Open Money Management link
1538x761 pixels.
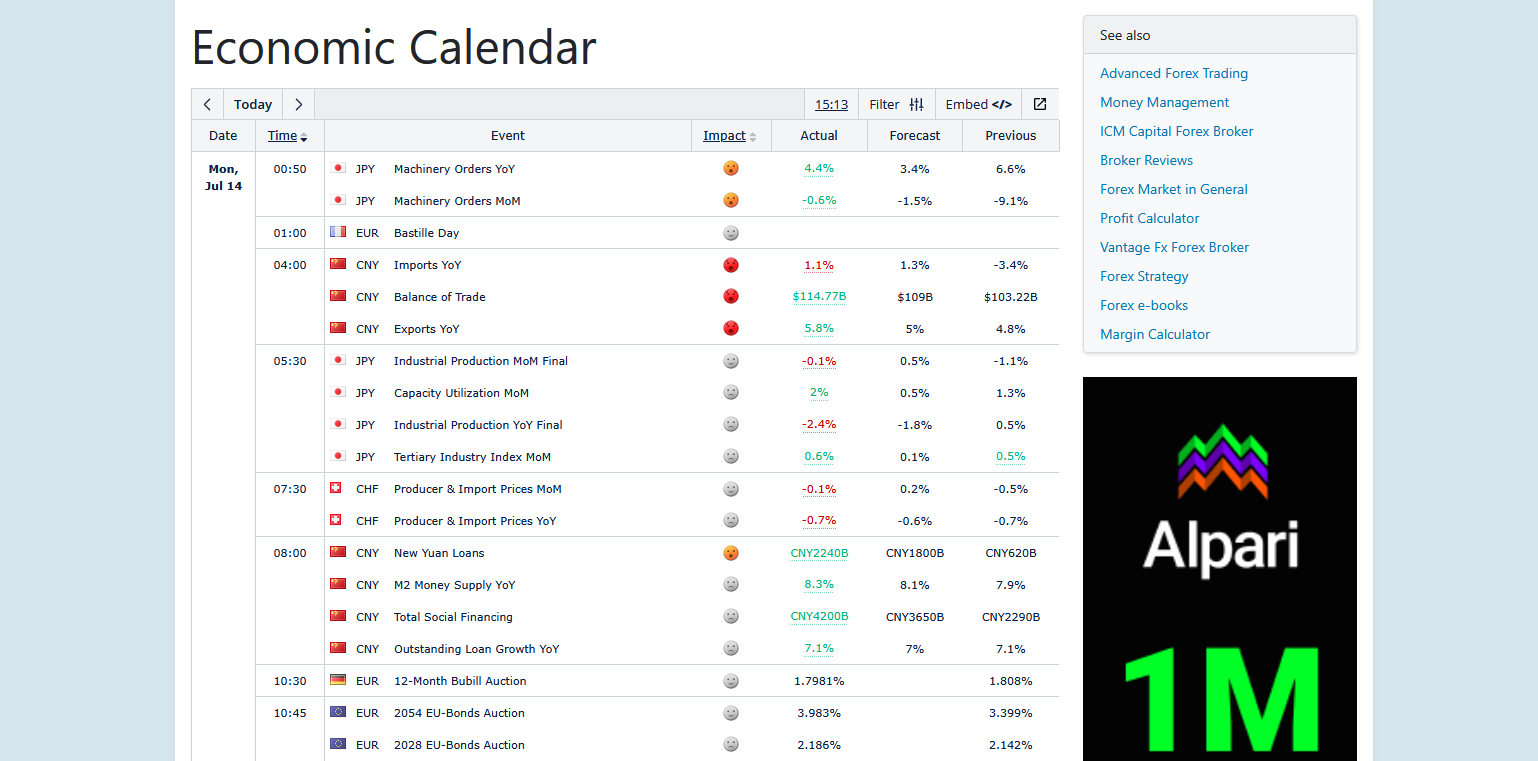[x=1165, y=102]
